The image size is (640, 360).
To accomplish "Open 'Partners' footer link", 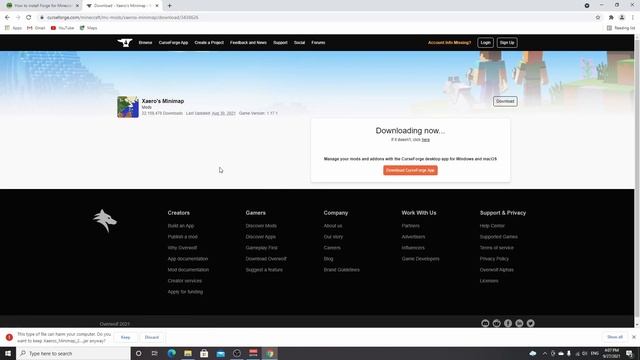I will tap(411, 226).
